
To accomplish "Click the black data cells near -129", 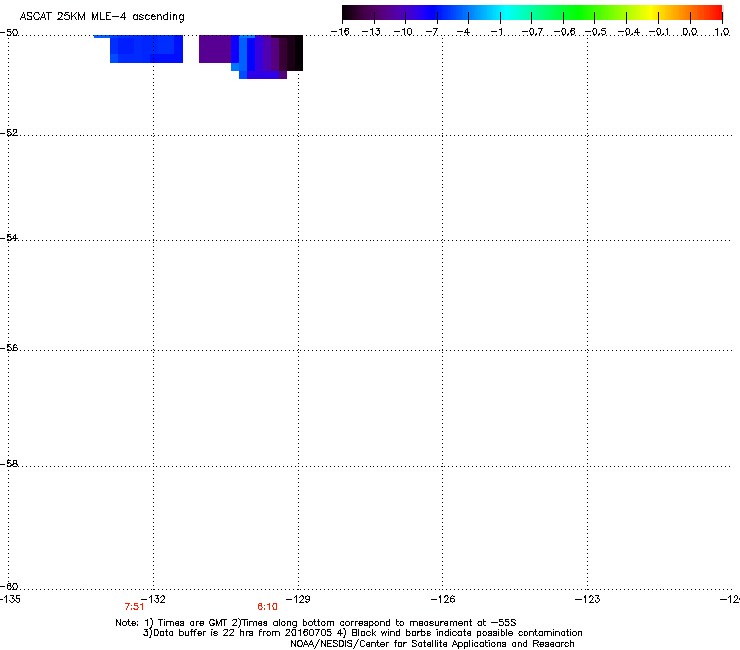I will pyautogui.click(x=292, y=53).
